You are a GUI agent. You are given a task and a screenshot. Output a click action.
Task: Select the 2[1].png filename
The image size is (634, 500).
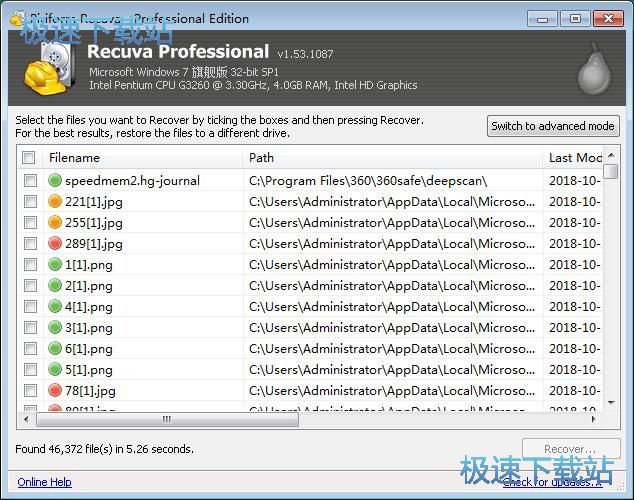click(x=89, y=286)
